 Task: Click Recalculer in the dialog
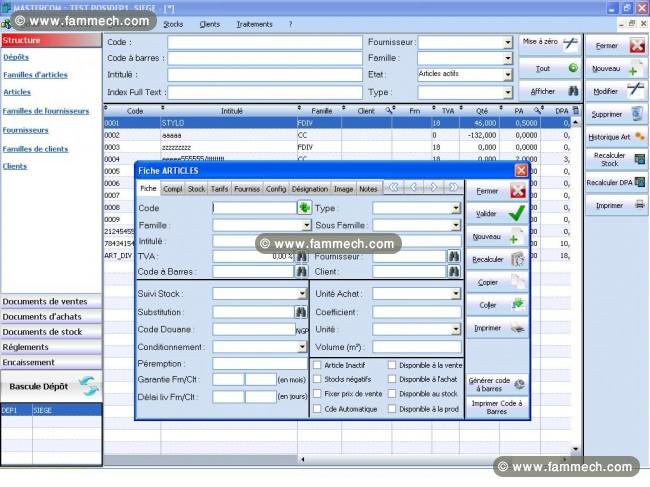[497, 260]
